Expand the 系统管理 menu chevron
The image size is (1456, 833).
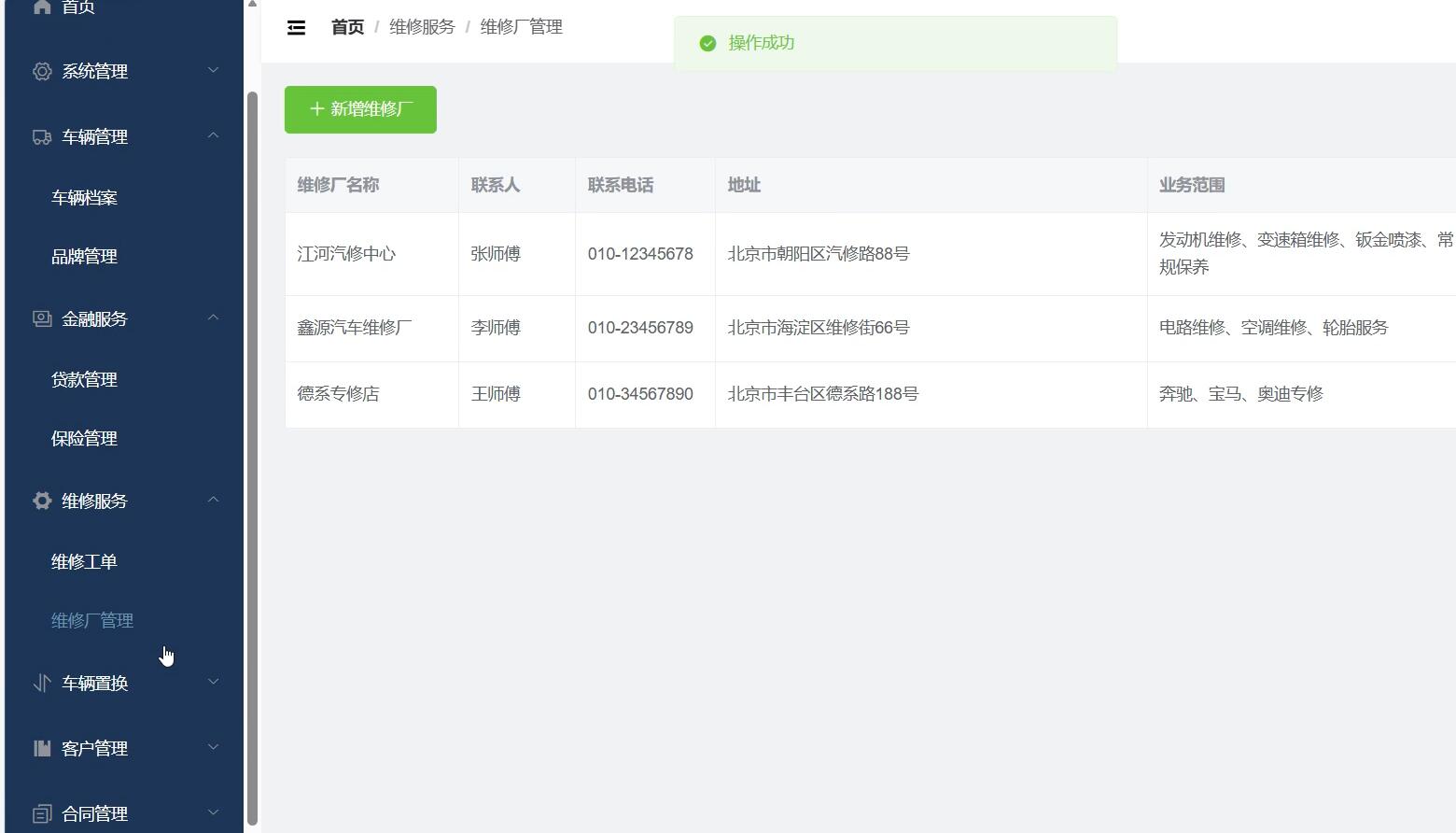coord(213,70)
